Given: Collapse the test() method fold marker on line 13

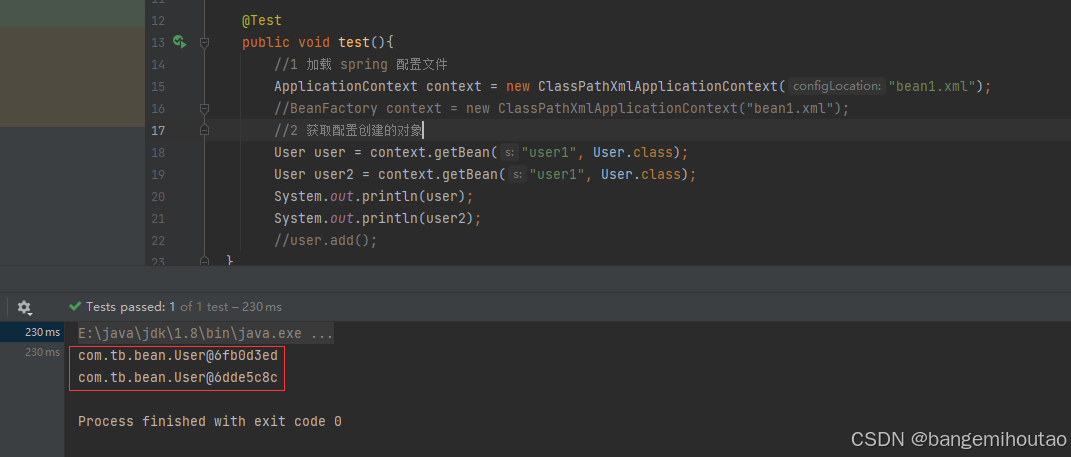Looking at the screenshot, I should click(x=204, y=42).
